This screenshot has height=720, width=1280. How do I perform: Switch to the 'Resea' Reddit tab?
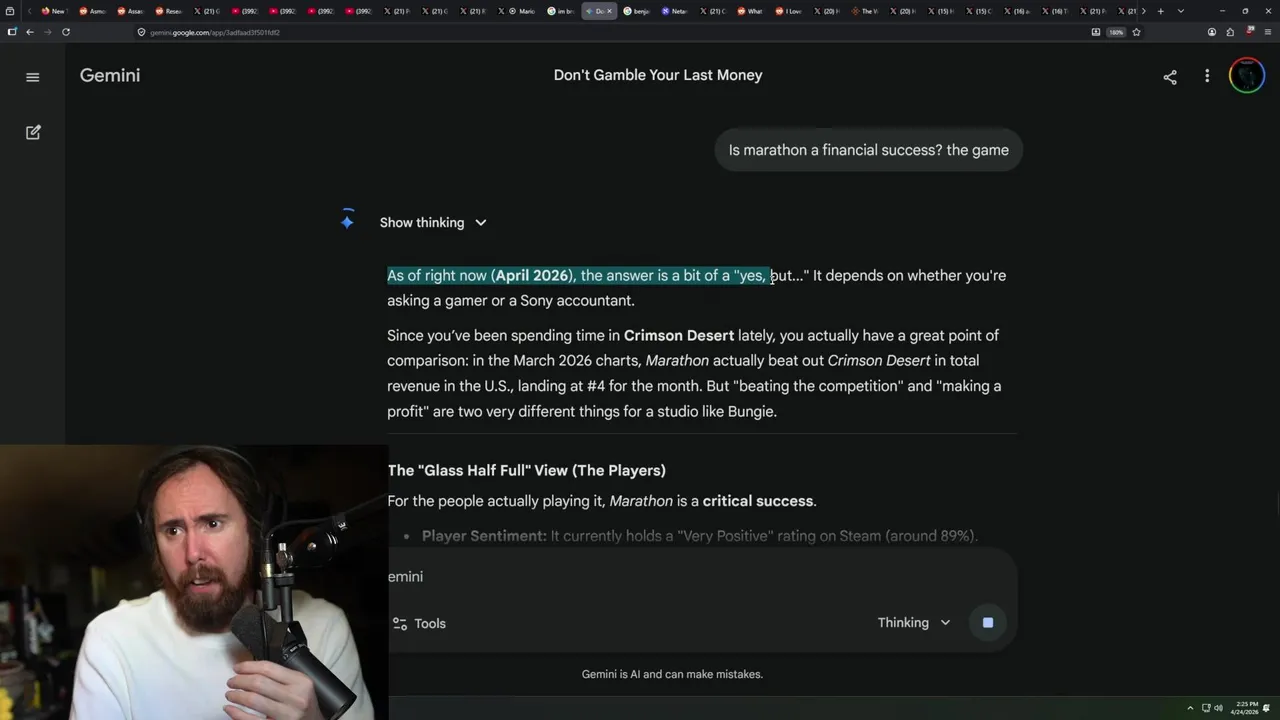pyautogui.click(x=168, y=11)
